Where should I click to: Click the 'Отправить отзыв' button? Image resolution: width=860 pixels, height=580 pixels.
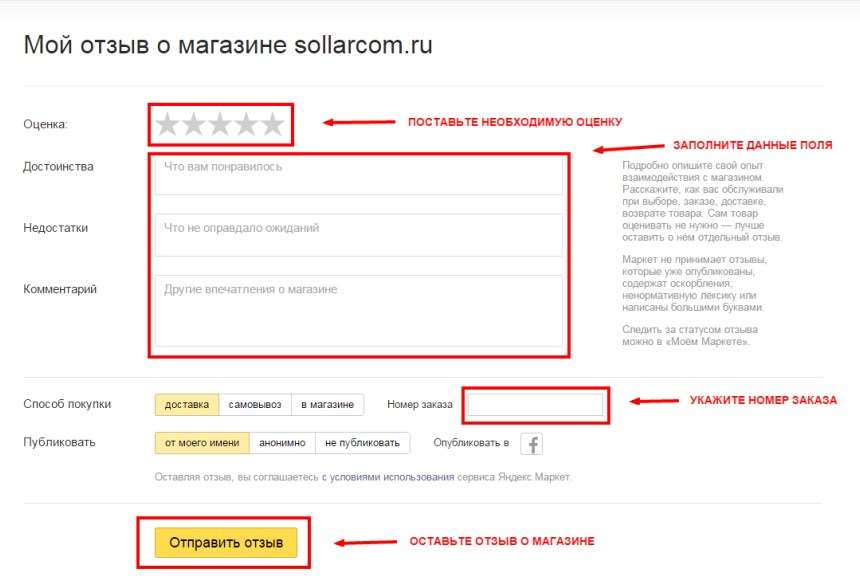[x=225, y=542]
